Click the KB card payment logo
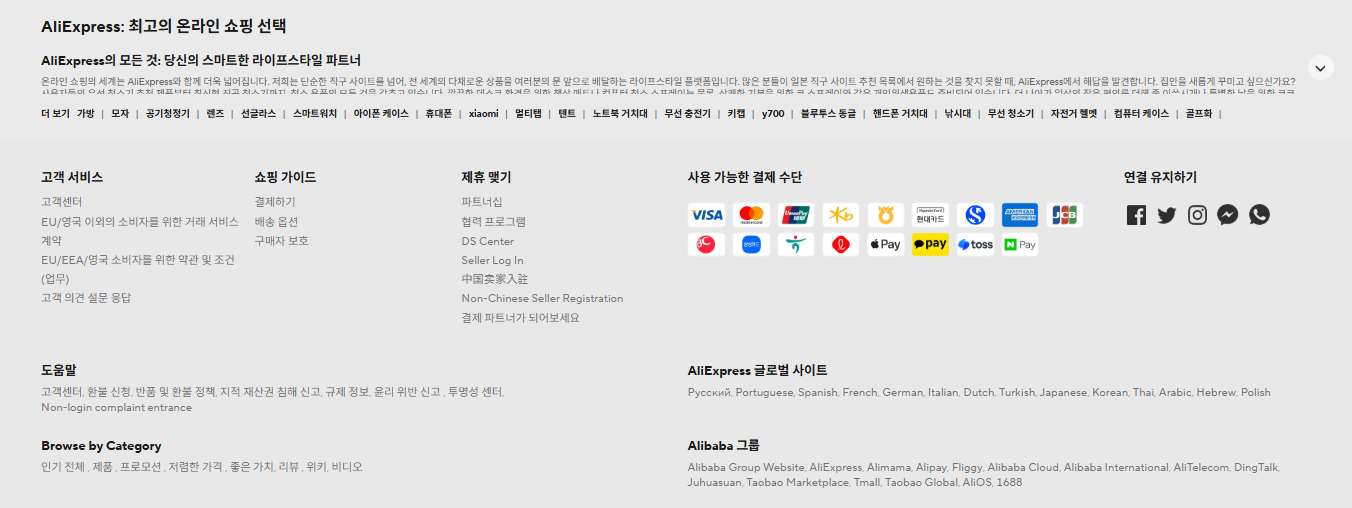The image size is (1352, 508). pyautogui.click(x=841, y=215)
